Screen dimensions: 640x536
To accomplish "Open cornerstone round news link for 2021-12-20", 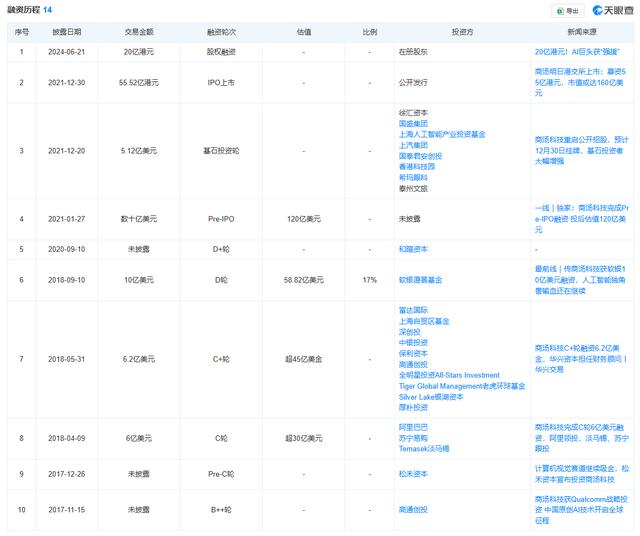I will tap(581, 151).
